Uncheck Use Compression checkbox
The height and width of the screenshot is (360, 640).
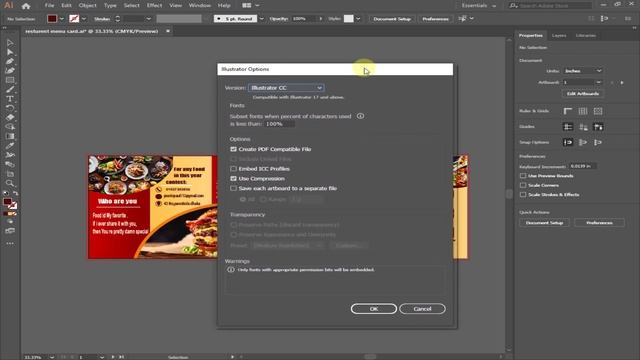click(233, 178)
